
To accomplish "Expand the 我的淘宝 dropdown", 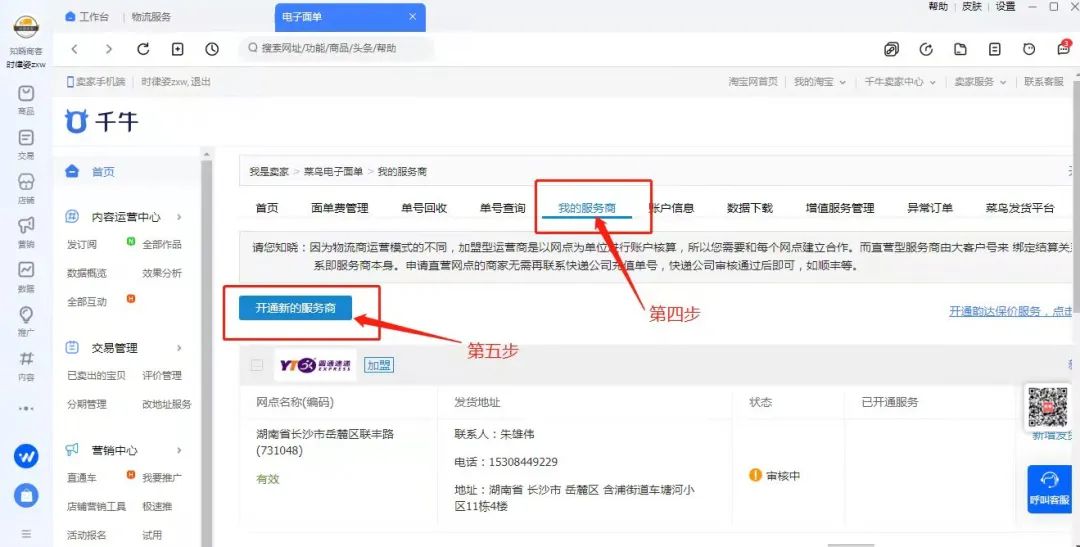I will point(820,82).
